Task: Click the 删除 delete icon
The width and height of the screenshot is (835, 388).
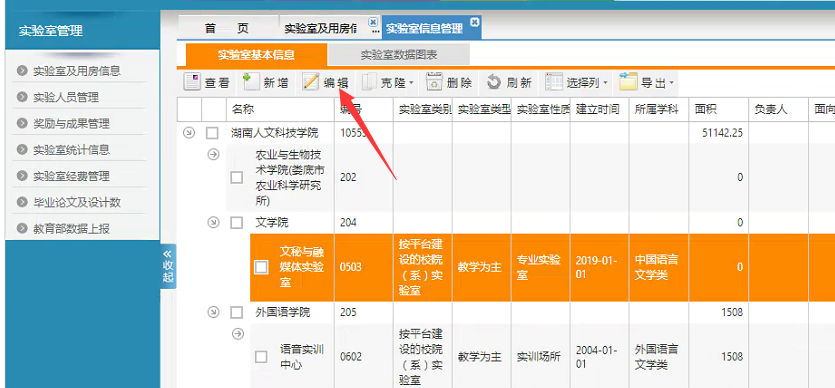Action: [x=435, y=82]
